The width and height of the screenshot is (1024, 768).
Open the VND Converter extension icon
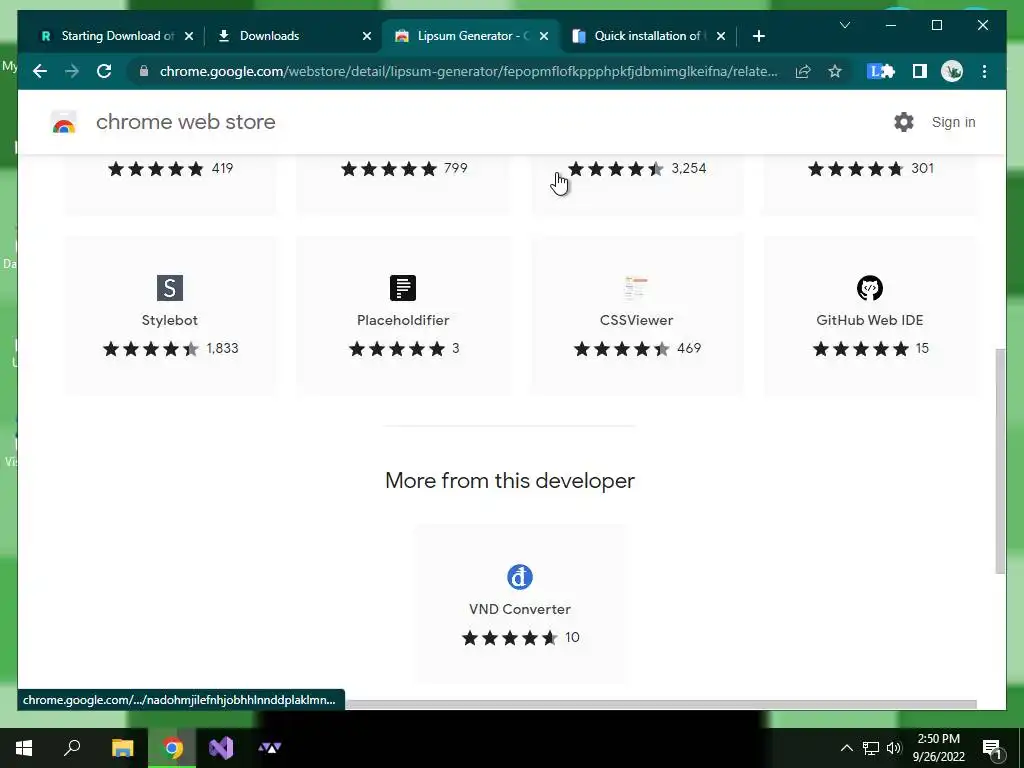(520, 577)
